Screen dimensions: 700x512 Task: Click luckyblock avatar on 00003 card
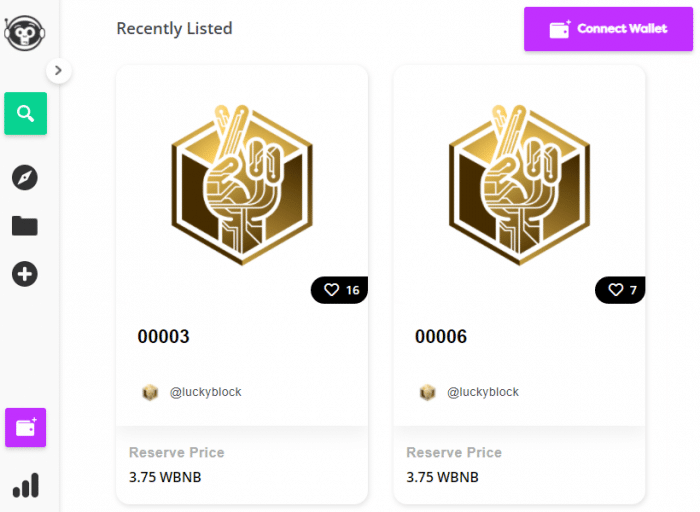click(x=150, y=392)
